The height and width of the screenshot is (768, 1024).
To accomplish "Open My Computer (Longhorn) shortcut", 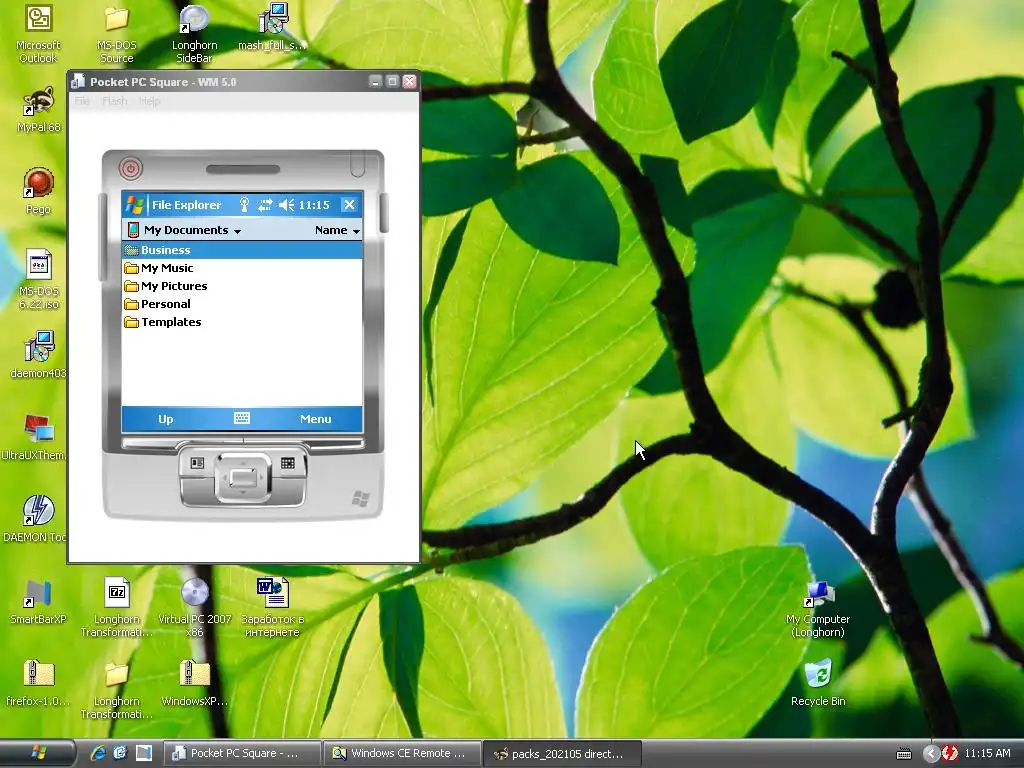I will pos(818,607).
